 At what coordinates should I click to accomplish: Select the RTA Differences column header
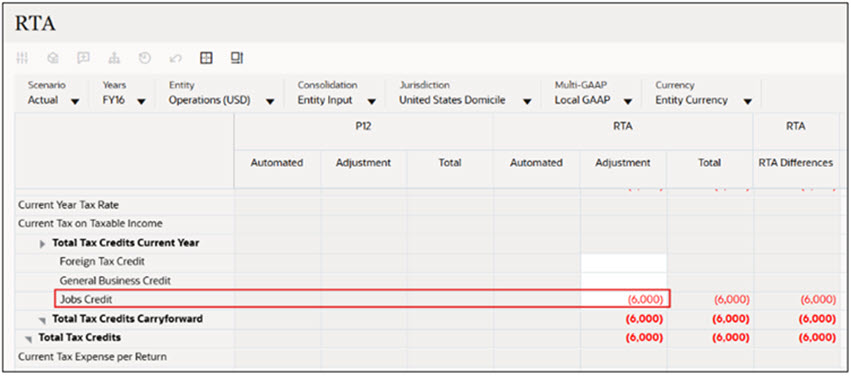796,163
